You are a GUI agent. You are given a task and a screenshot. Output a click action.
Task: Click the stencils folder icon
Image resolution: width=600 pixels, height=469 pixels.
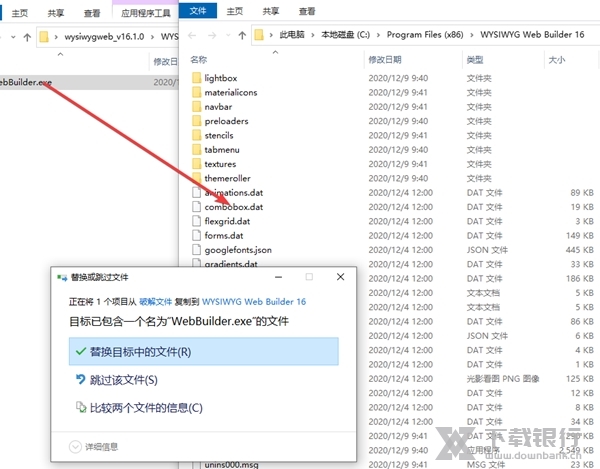click(x=197, y=135)
